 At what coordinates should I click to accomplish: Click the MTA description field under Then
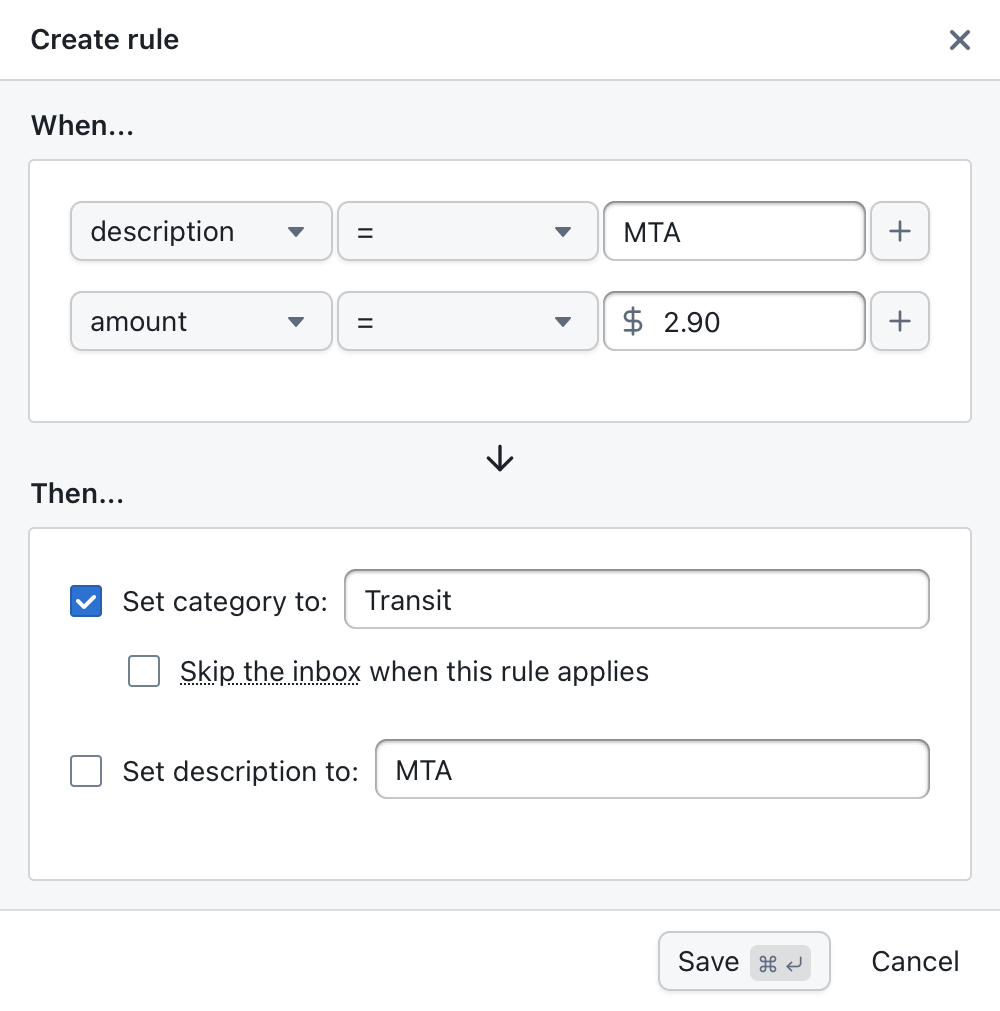coord(652,769)
